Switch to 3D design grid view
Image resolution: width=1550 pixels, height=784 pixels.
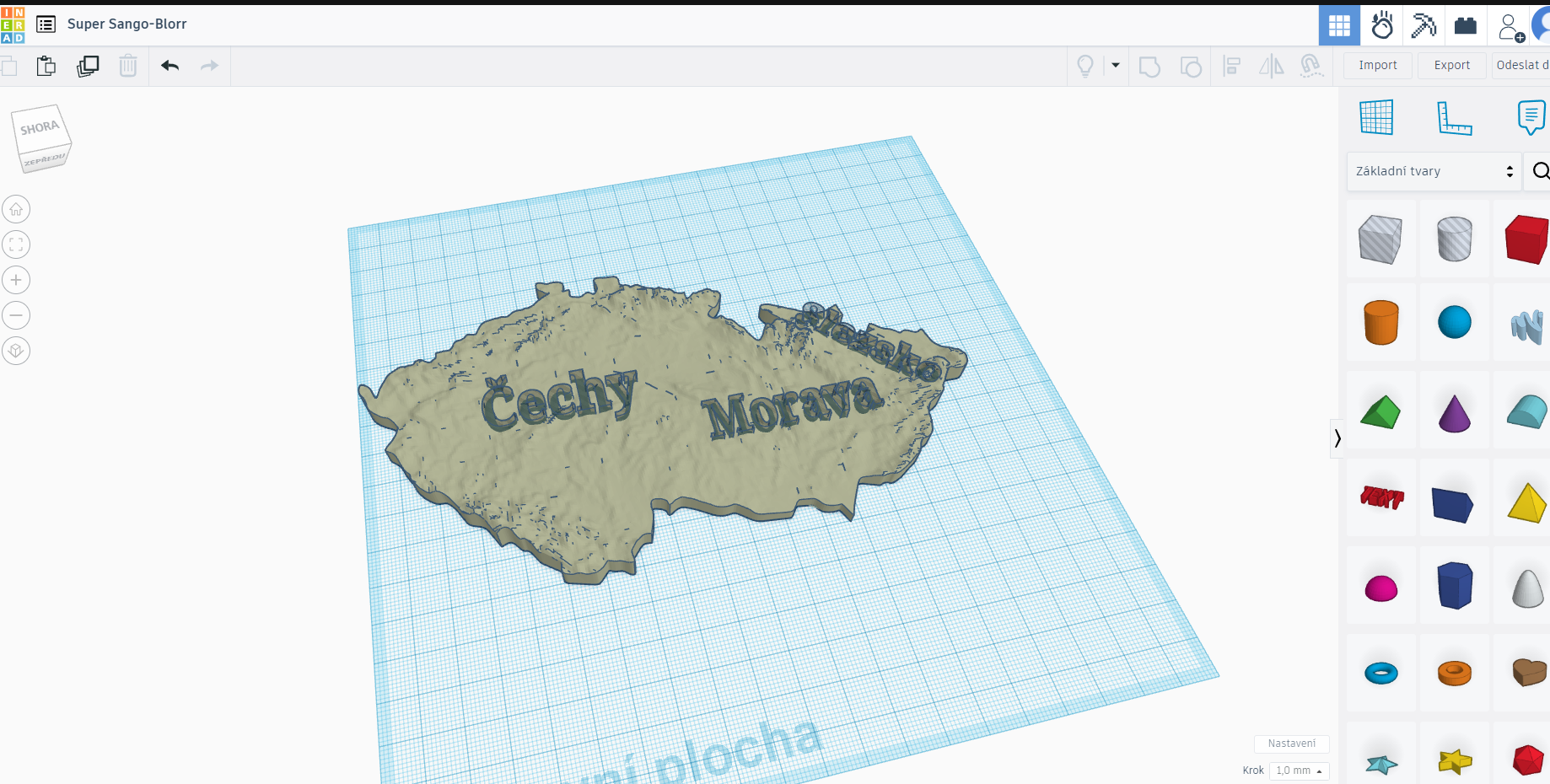point(1339,25)
